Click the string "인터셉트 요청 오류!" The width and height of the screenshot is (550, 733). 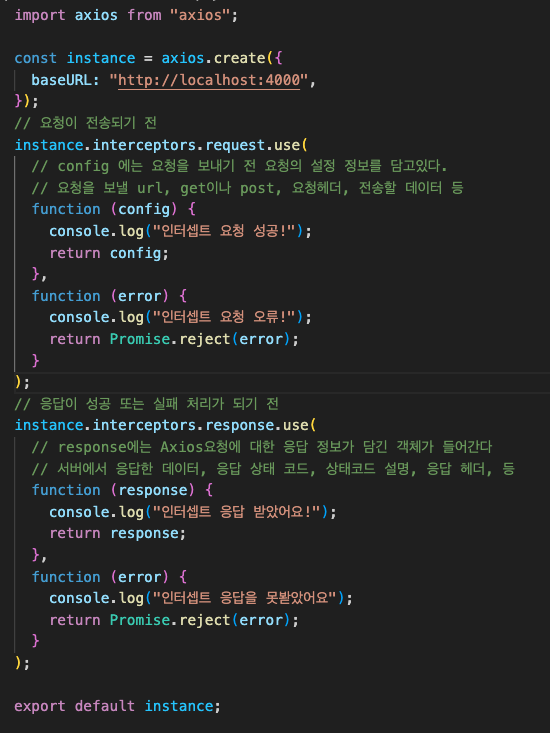(x=224, y=317)
